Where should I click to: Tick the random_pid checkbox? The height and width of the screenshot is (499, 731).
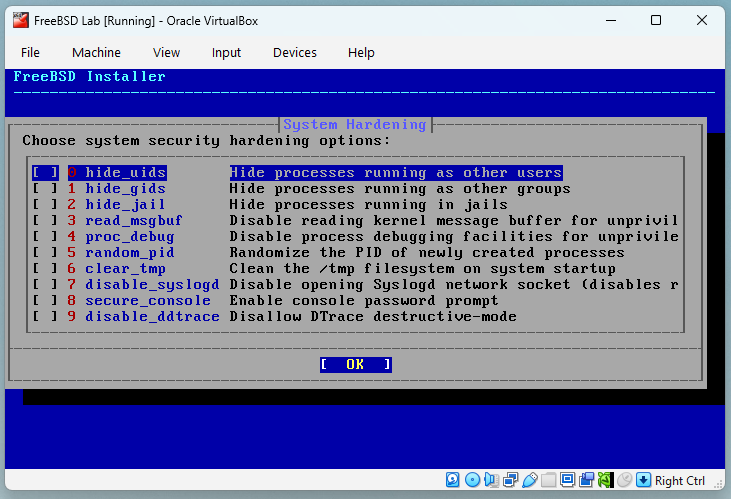(45, 252)
